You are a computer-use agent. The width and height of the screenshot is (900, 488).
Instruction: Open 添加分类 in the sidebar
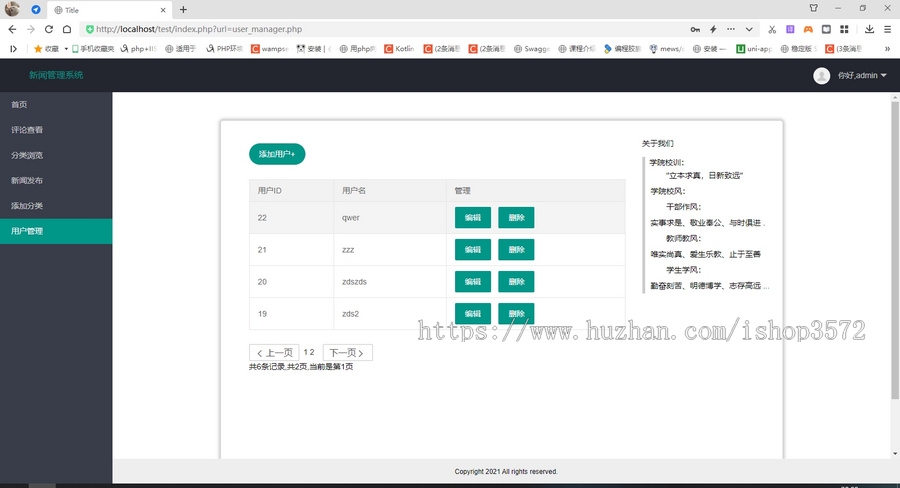click(56, 206)
